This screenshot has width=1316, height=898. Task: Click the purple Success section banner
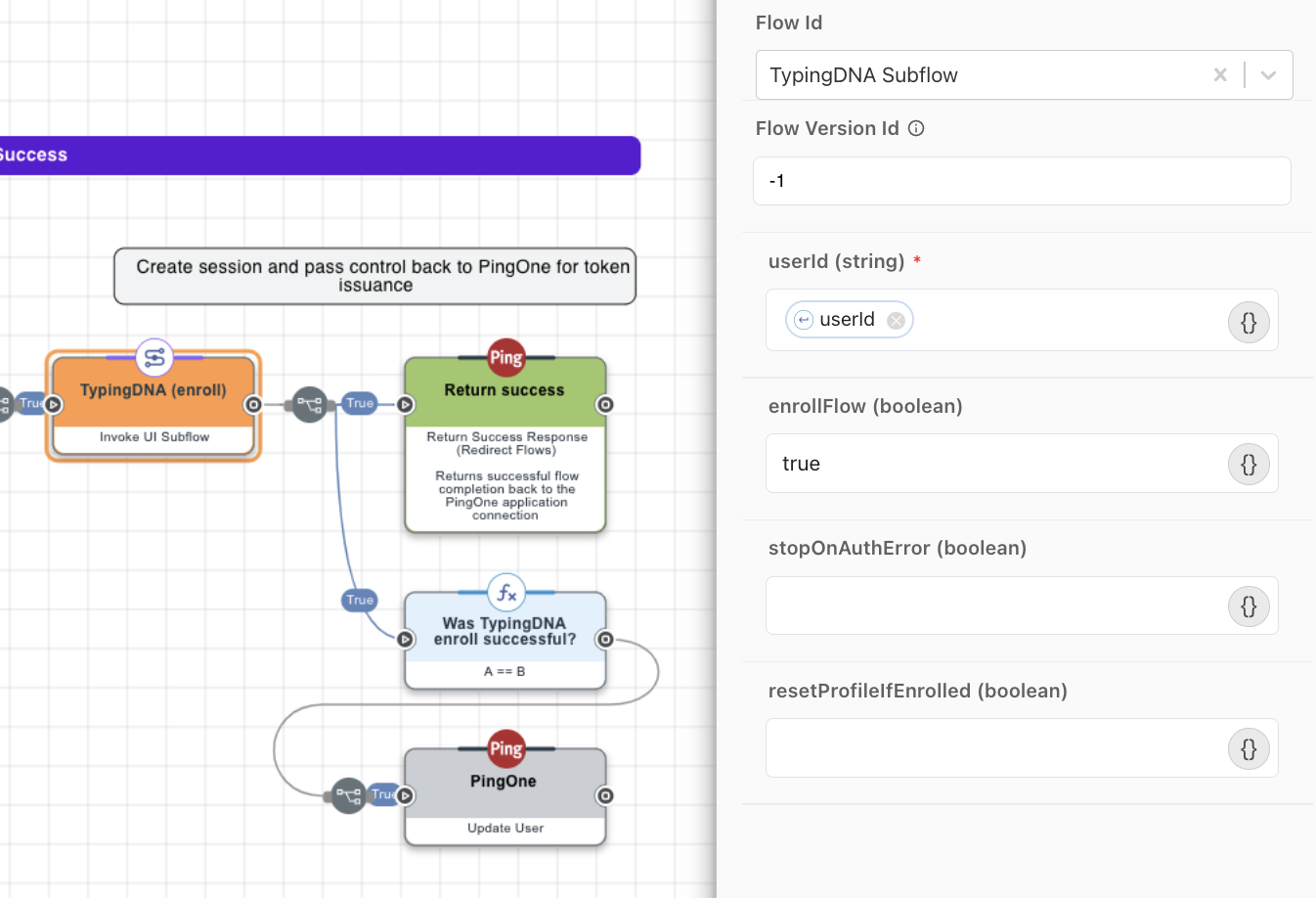[x=320, y=156]
